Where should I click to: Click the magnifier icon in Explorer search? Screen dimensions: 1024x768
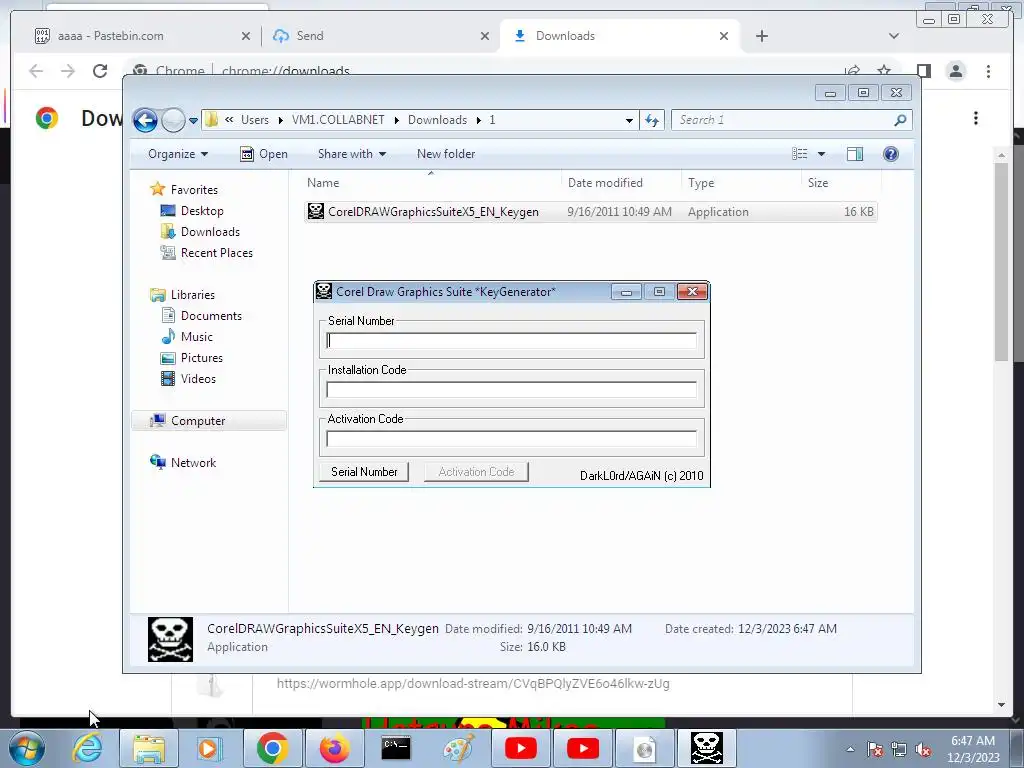pyautogui.click(x=901, y=120)
